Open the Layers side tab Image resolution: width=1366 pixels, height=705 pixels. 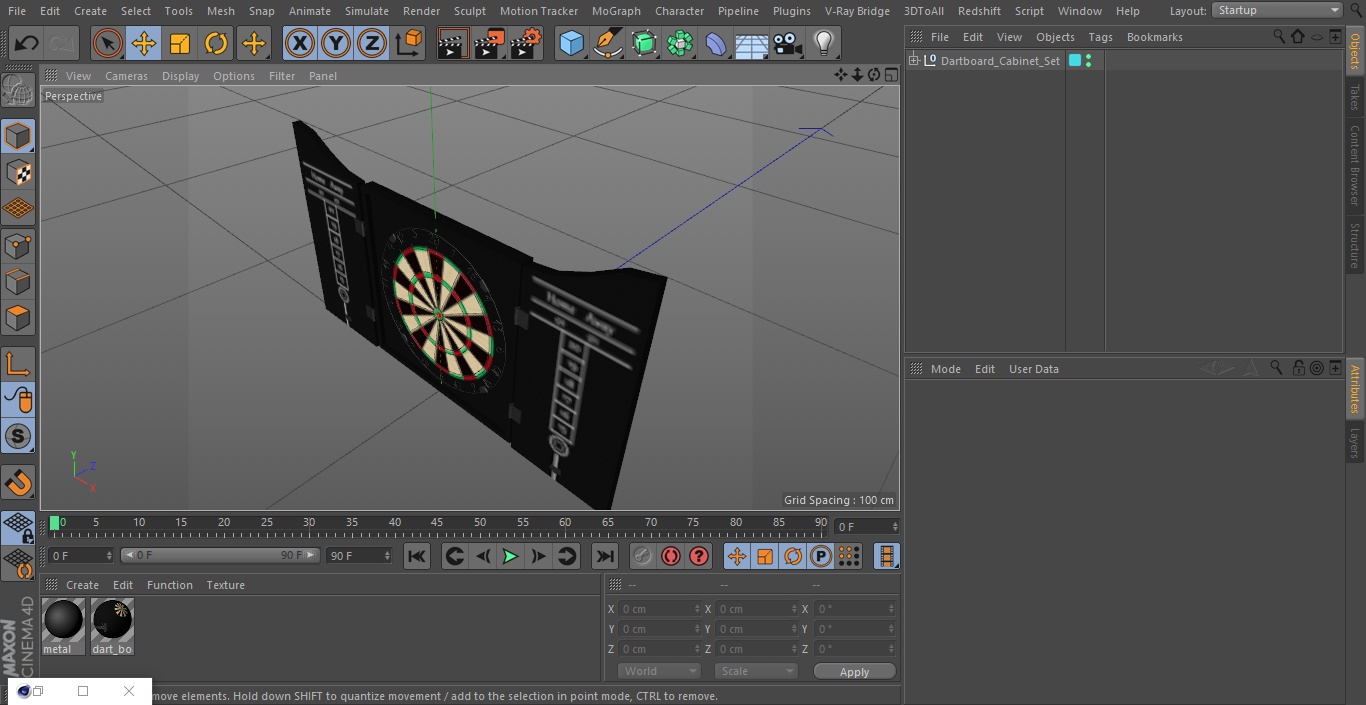pyautogui.click(x=1355, y=443)
